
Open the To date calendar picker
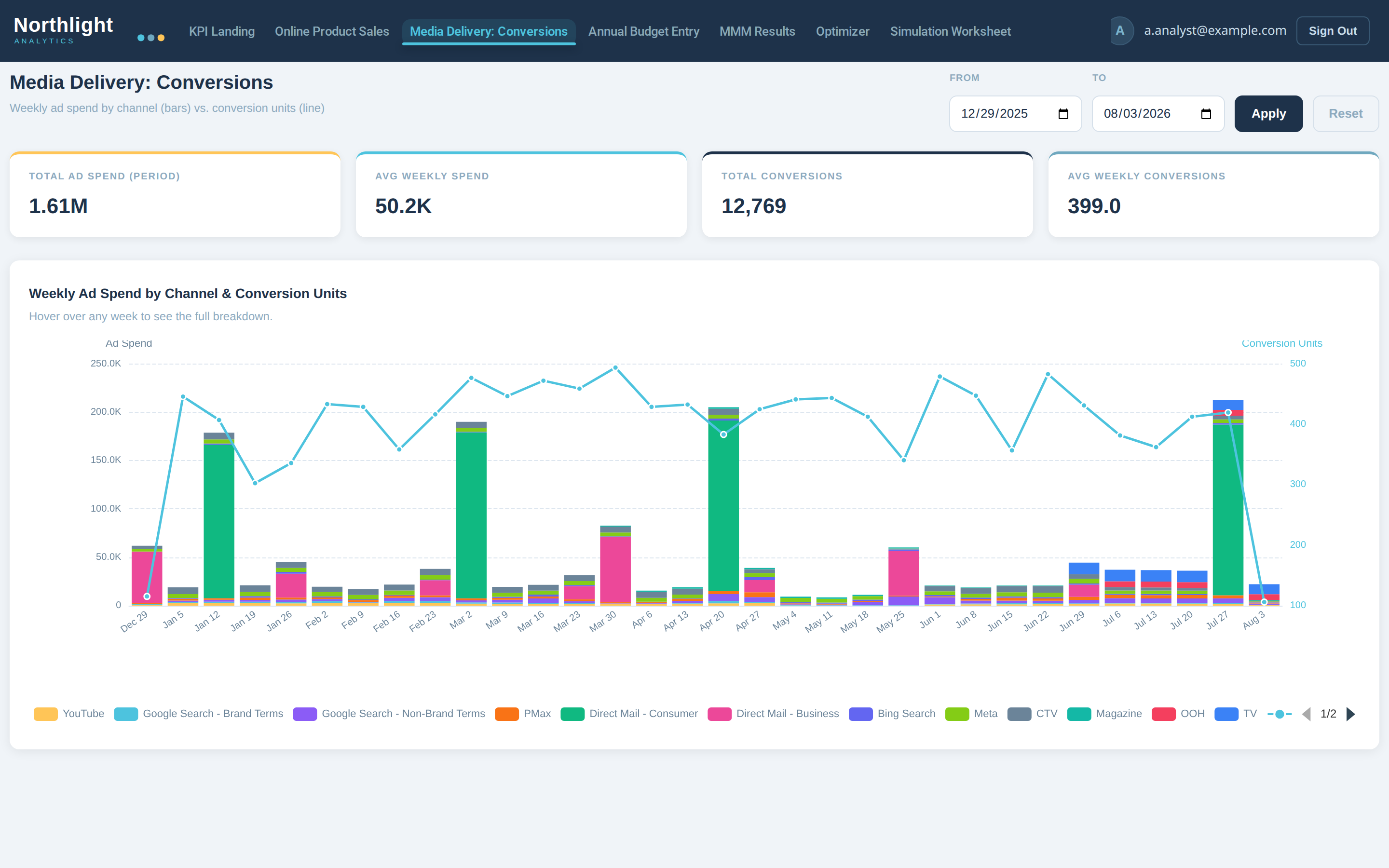[x=1206, y=114]
